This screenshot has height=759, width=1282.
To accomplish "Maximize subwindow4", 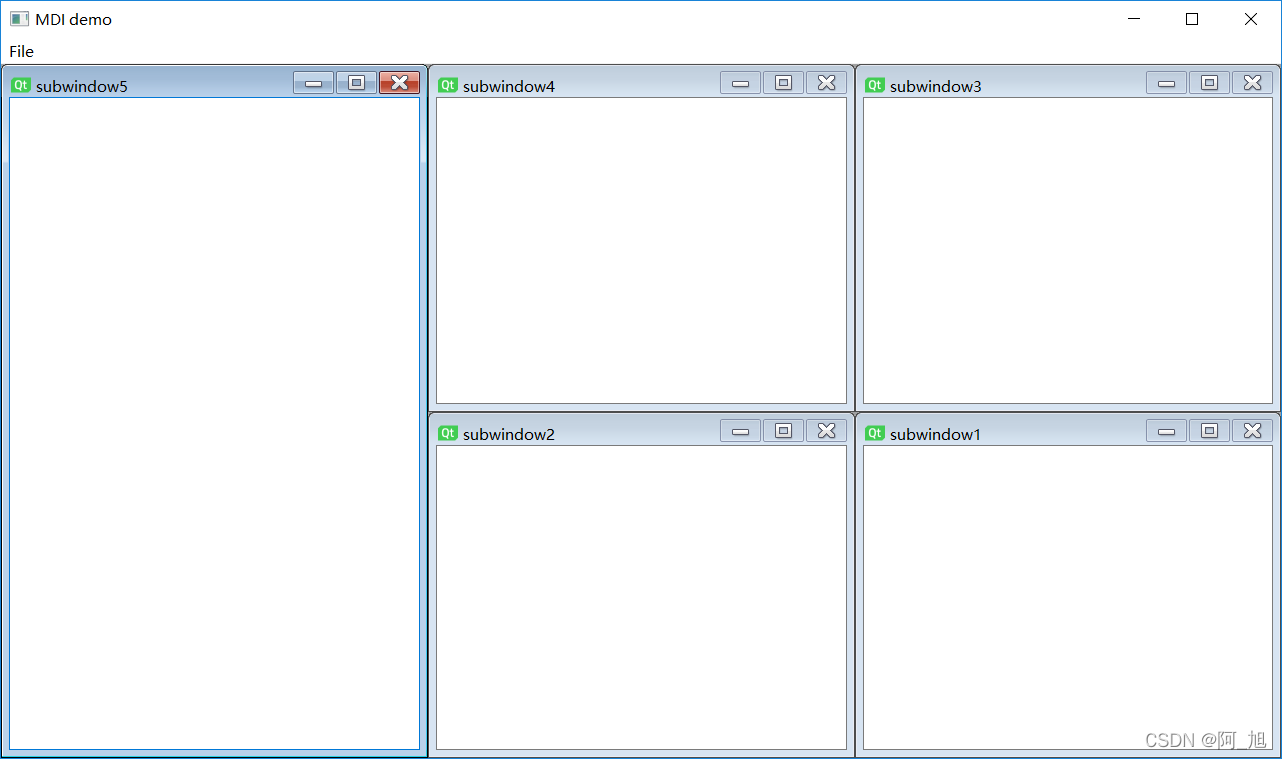I will point(783,83).
